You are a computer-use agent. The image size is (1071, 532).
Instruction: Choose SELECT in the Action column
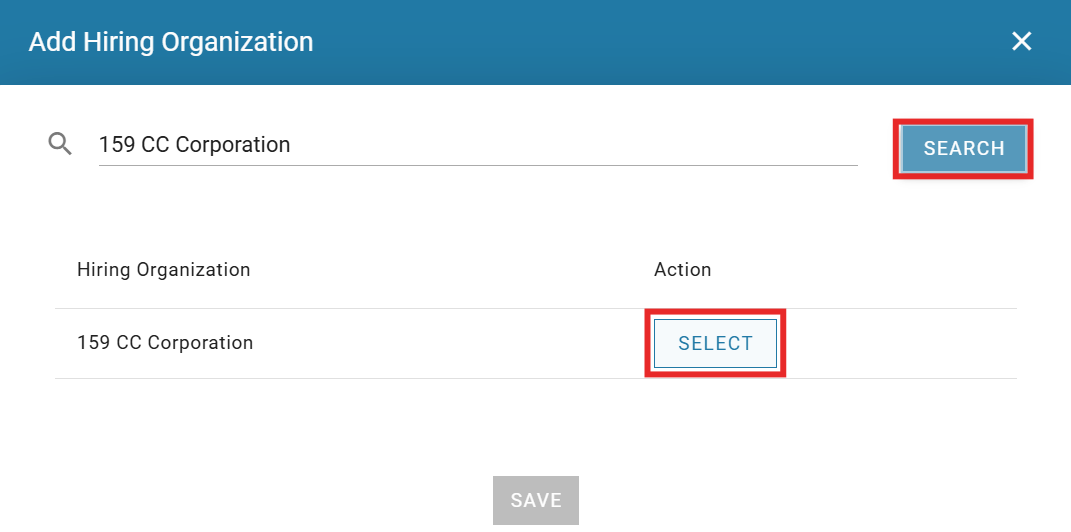point(715,343)
